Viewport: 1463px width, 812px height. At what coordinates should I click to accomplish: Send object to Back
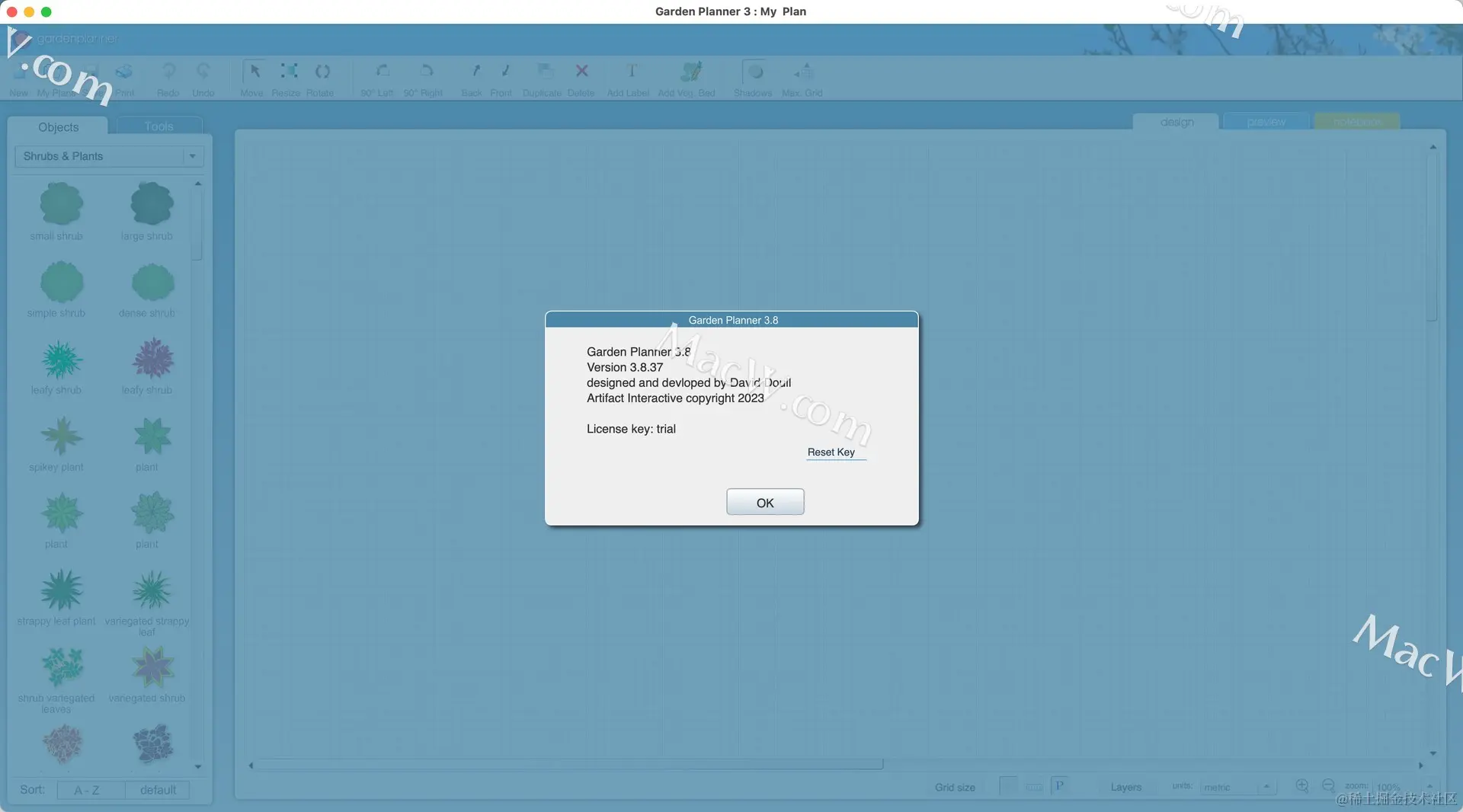tap(472, 78)
